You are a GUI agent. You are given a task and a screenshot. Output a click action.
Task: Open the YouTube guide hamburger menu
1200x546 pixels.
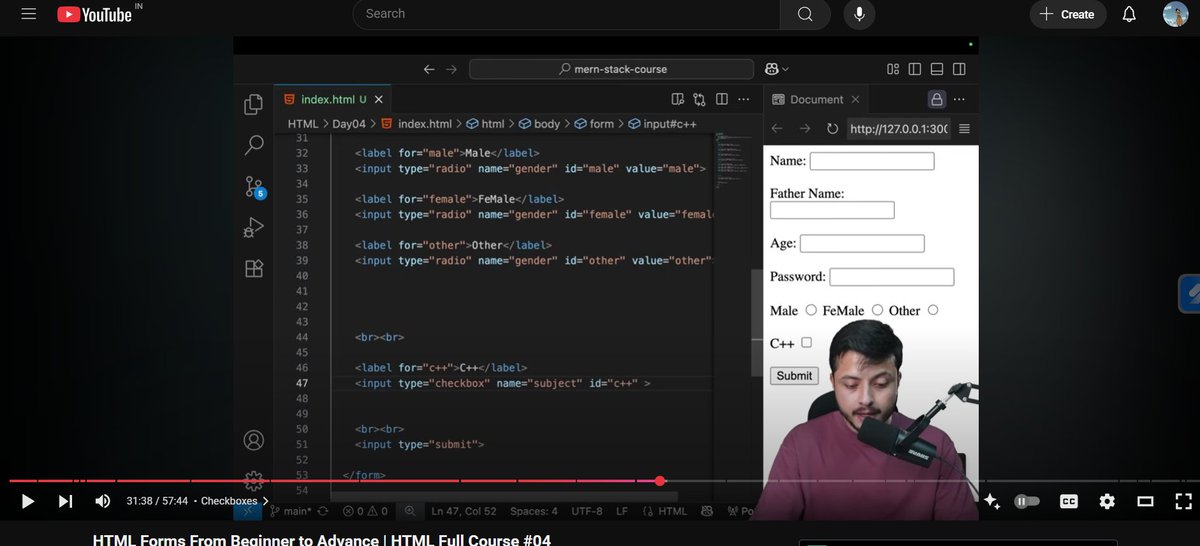28,14
